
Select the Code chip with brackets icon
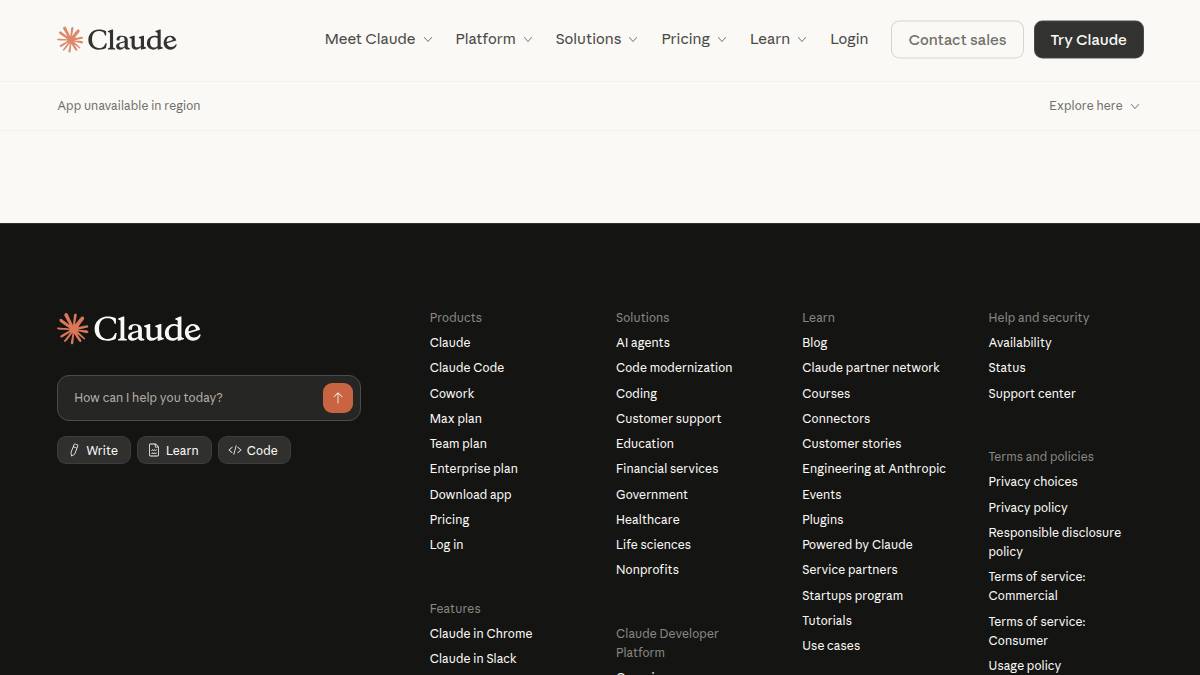[254, 450]
